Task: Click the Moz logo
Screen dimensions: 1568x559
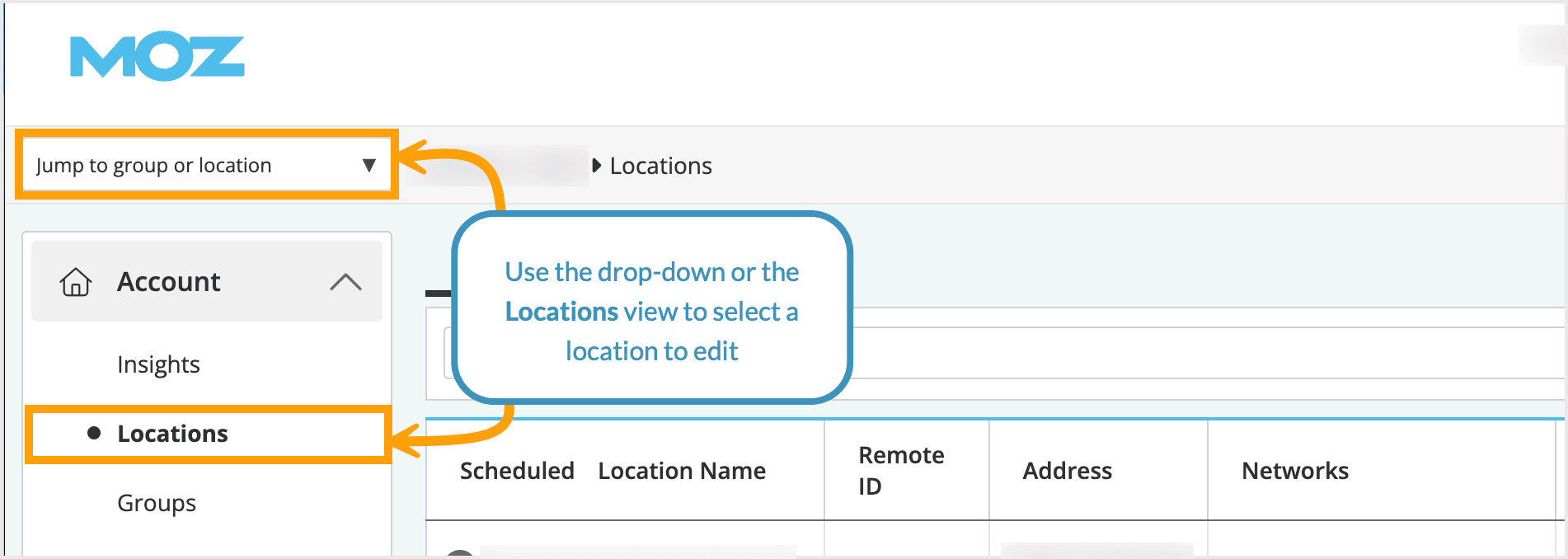Action: [x=157, y=56]
